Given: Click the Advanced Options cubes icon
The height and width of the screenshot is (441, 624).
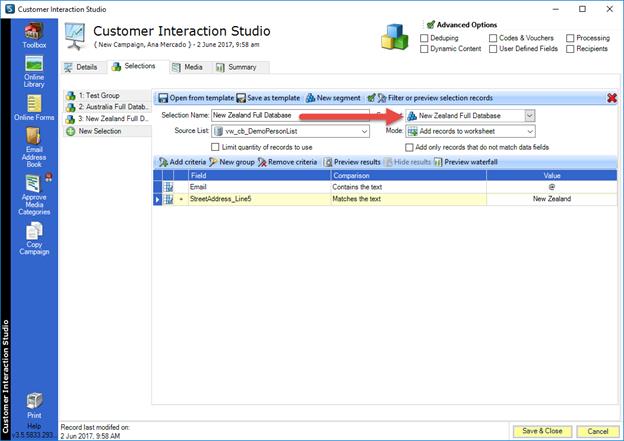Looking at the screenshot, I should 394,37.
